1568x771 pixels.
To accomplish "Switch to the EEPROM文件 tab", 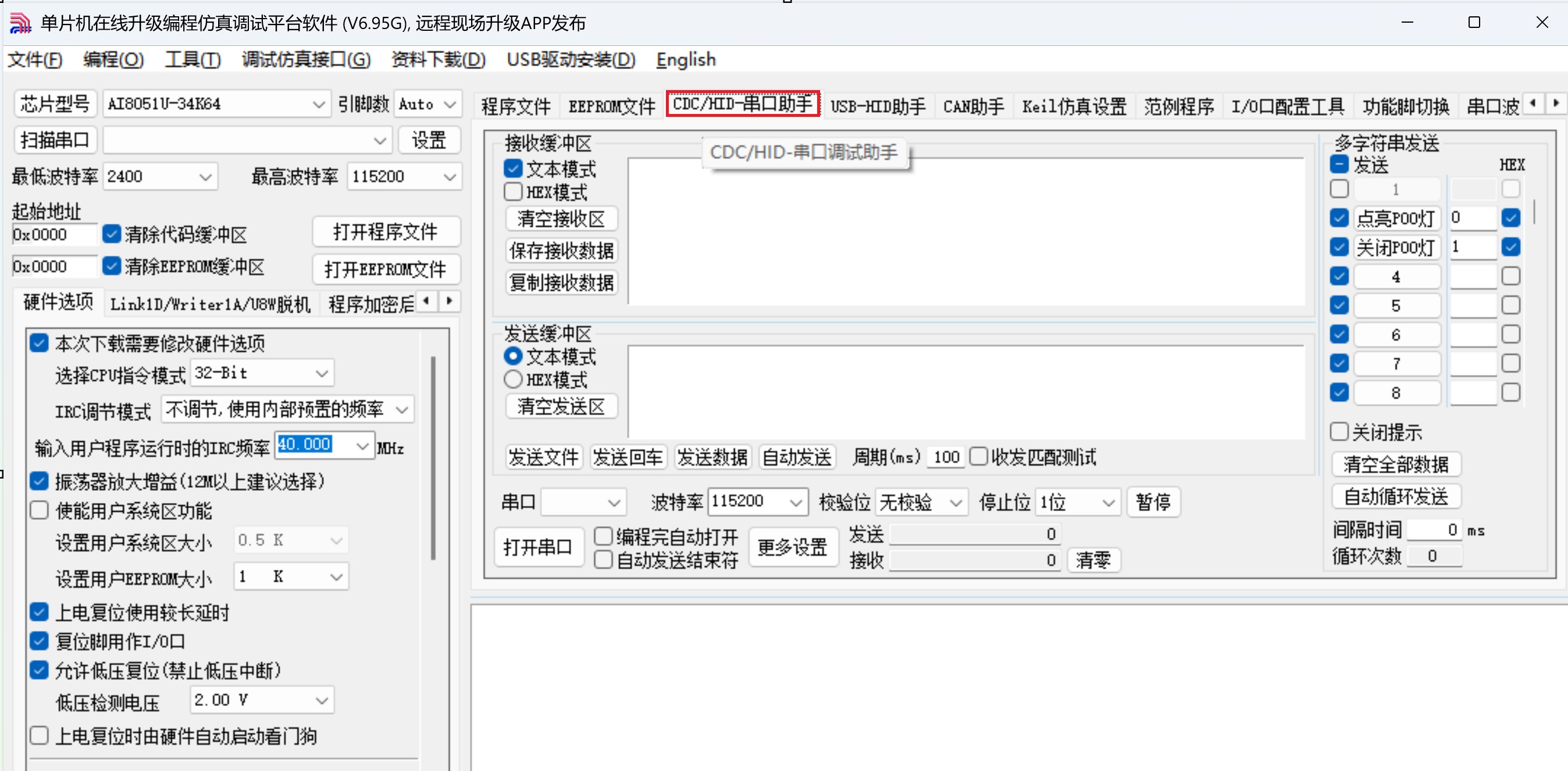I will [611, 106].
